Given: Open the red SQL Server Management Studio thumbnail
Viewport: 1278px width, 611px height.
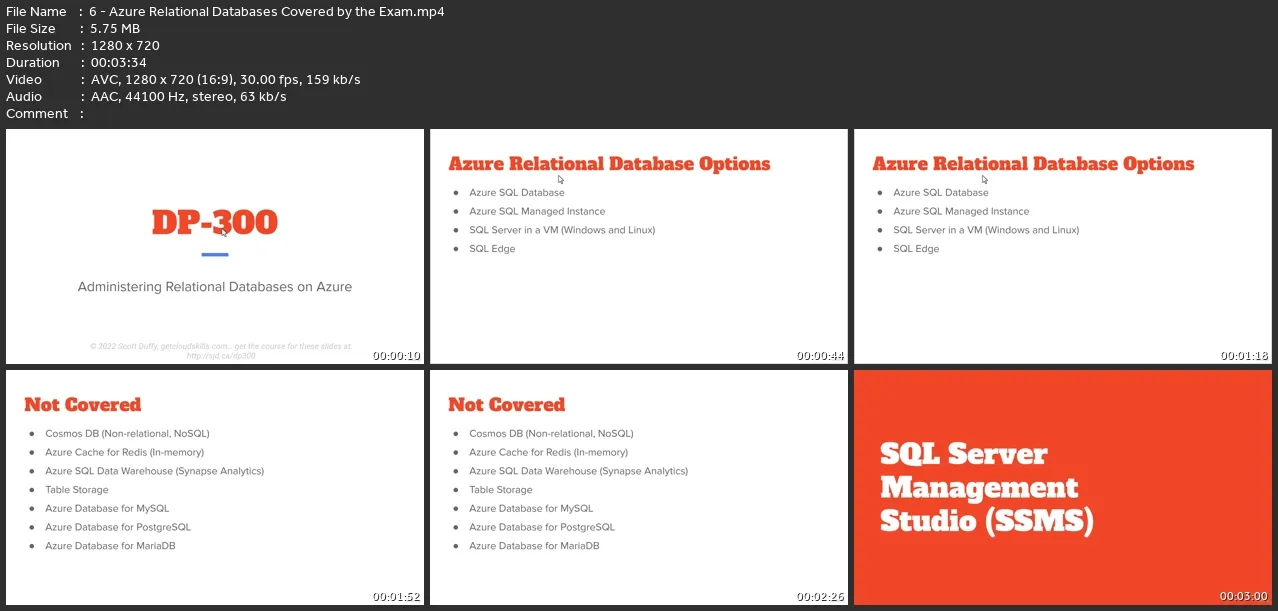Looking at the screenshot, I should pyautogui.click(x=1063, y=487).
